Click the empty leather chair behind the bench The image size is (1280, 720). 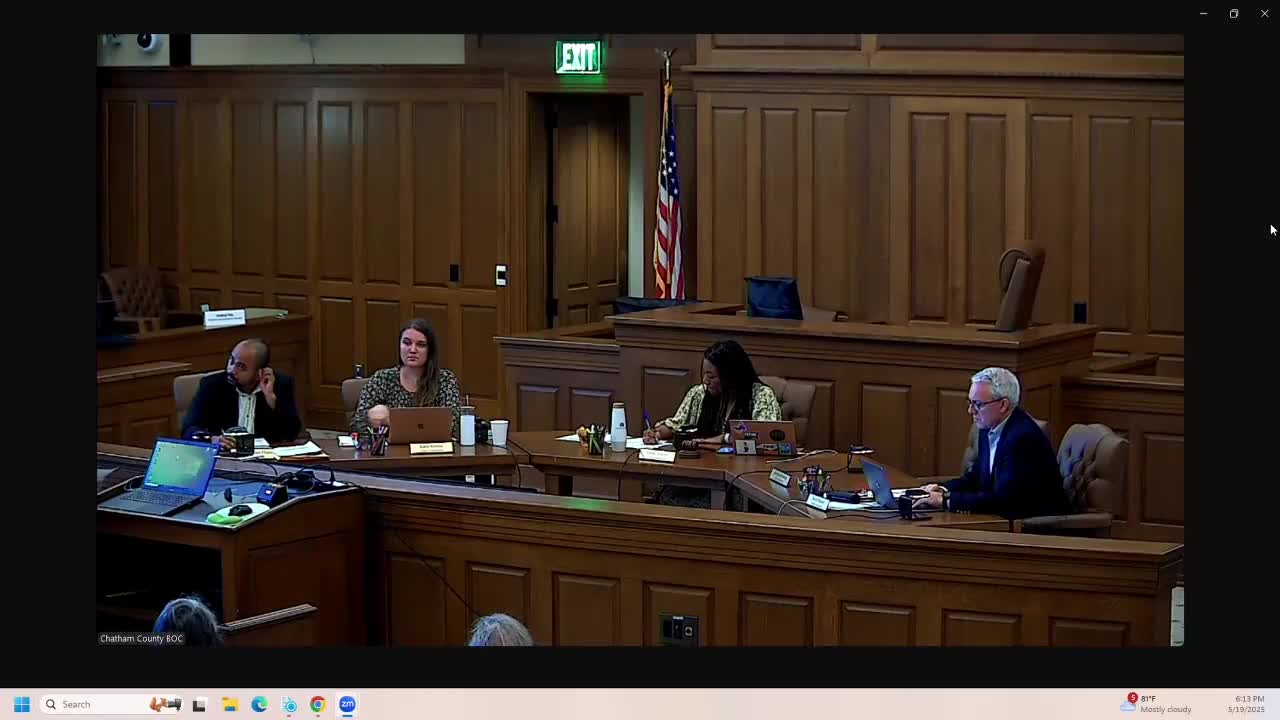pos(1018,285)
